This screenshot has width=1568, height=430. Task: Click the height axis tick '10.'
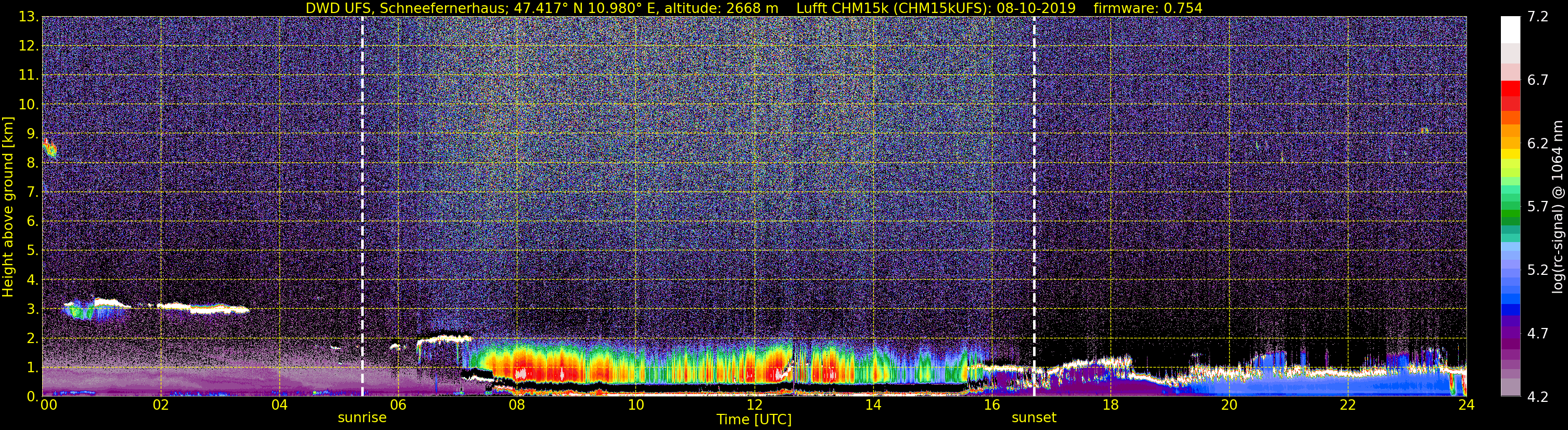[x=29, y=104]
